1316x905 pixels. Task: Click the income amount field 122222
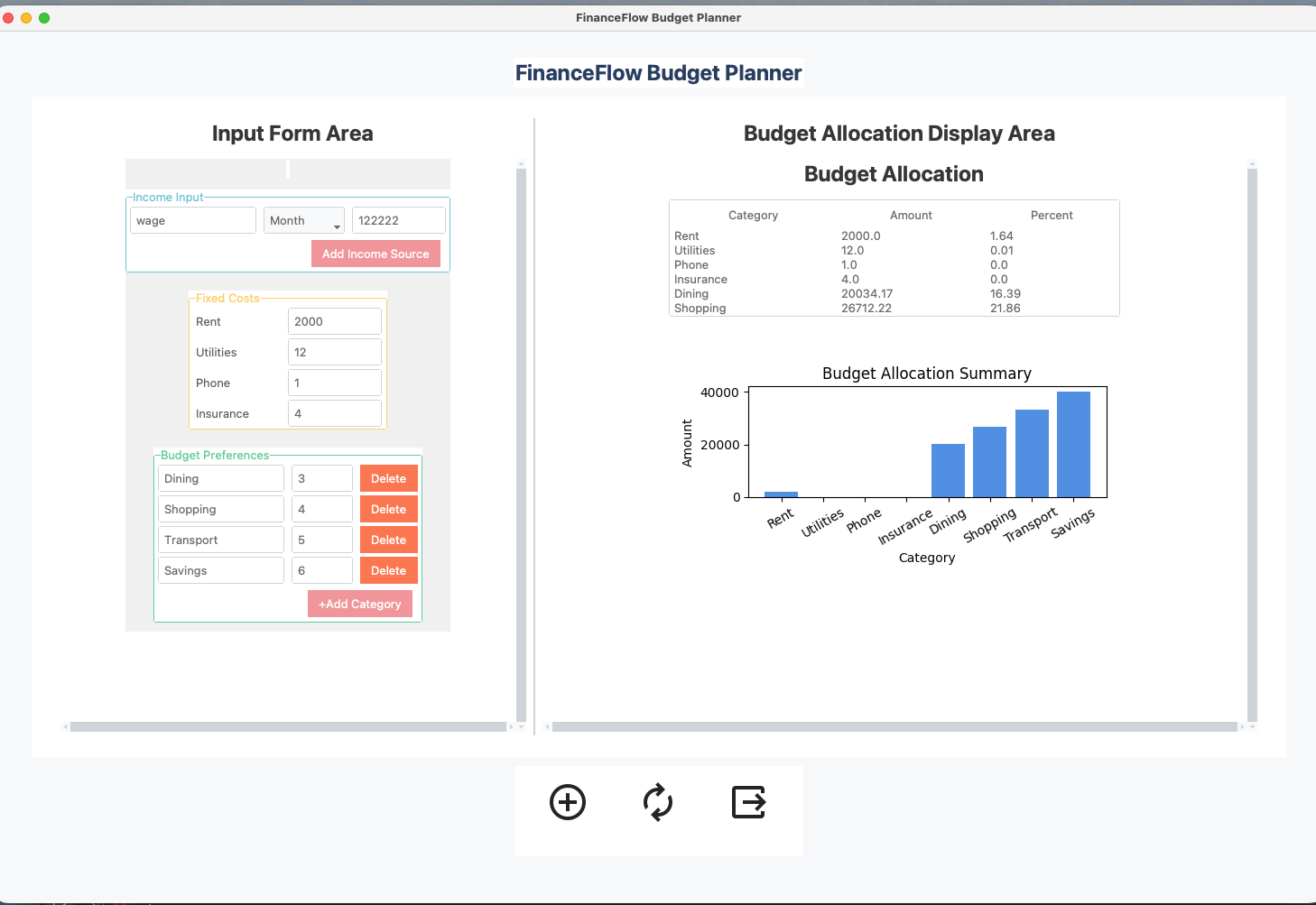pyautogui.click(x=399, y=220)
